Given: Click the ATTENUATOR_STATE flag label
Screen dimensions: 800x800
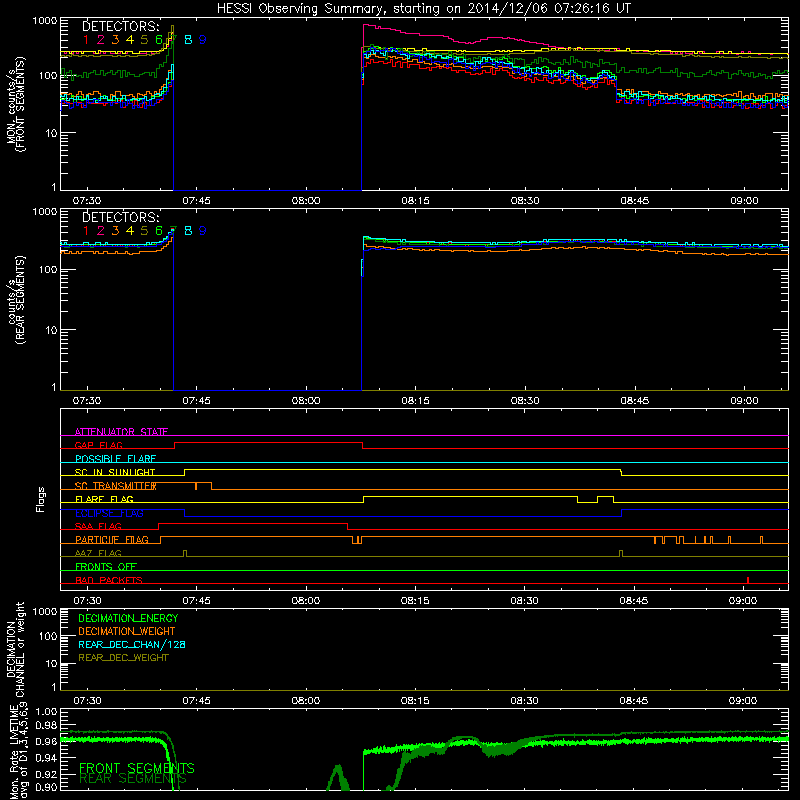Looking at the screenshot, I should point(121,432).
